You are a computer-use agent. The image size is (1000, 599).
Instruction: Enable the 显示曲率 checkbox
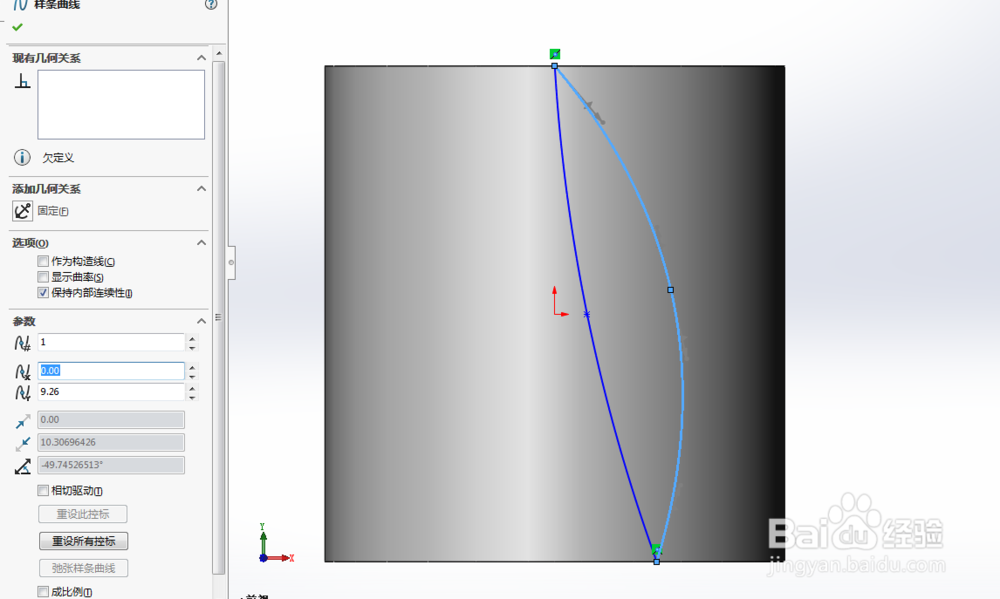43,277
